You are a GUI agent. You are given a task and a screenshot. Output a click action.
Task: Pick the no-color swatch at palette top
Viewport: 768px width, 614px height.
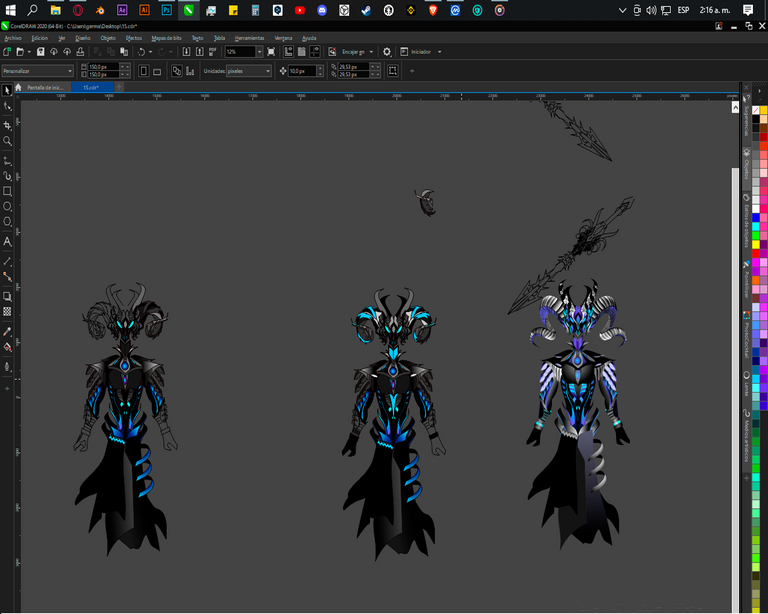756,110
